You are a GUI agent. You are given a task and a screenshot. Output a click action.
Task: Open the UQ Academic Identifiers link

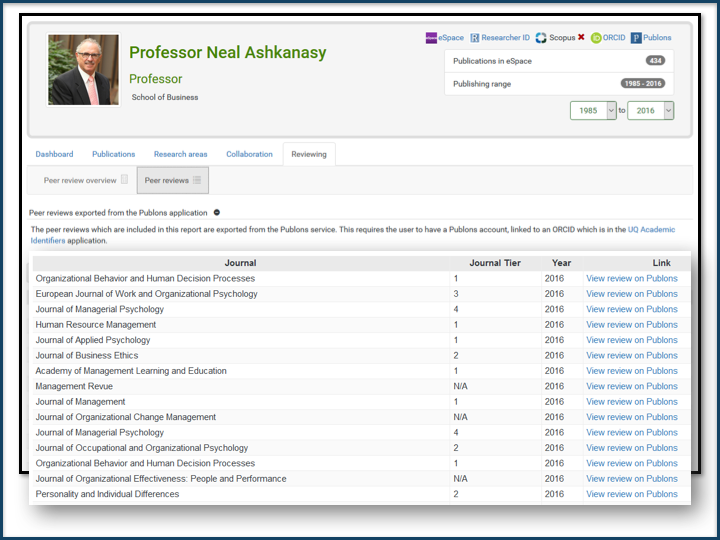[651, 230]
